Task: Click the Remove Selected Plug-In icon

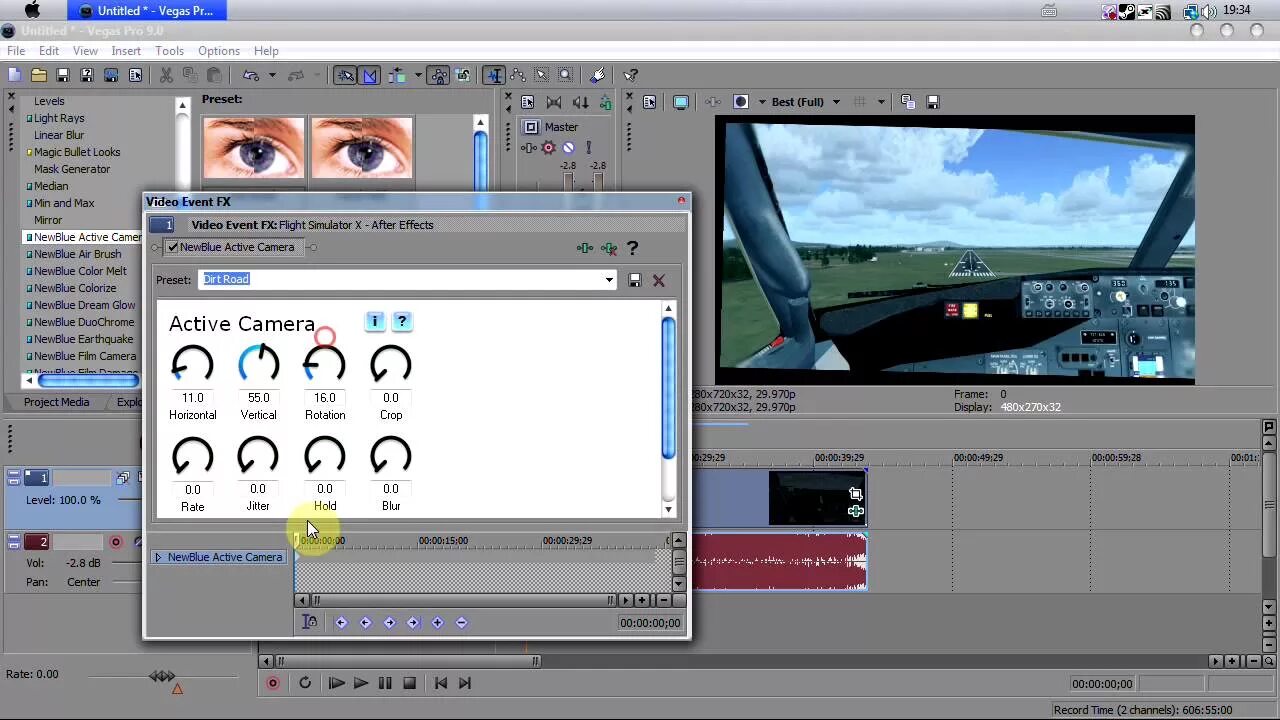Action: (x=609, y=248)
